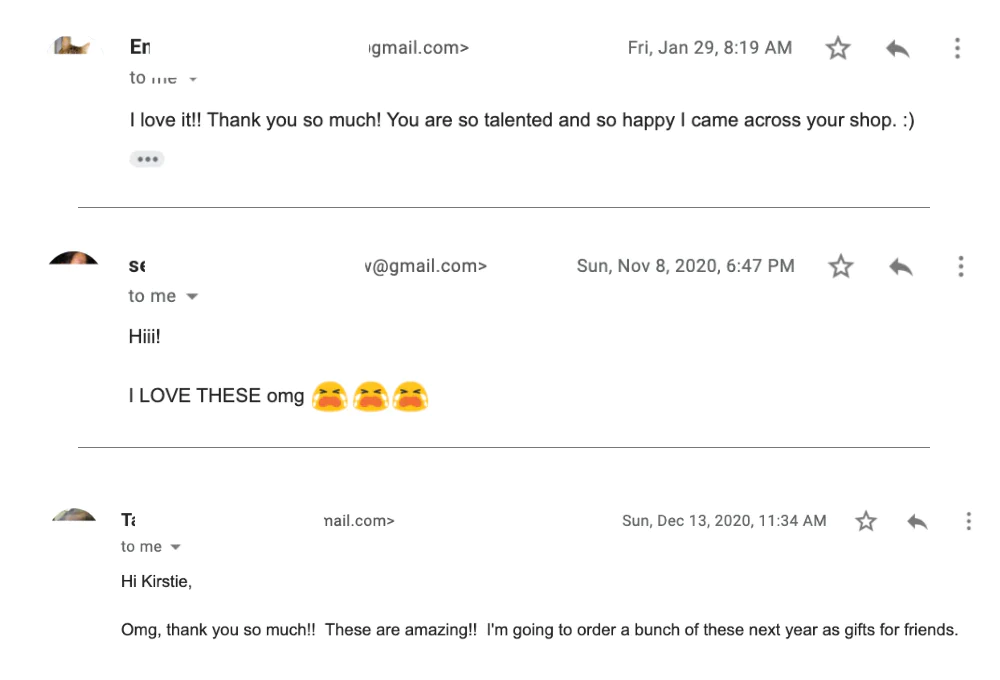Expand recipient details in Nov 8 email
Screen dimensions: 1000x680
192,296
